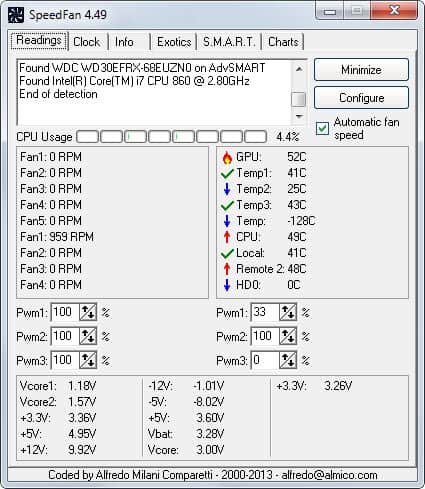Click the Remote 2 48C reading
This screenshot has width=425, height=489.
[x=271, y=269]
